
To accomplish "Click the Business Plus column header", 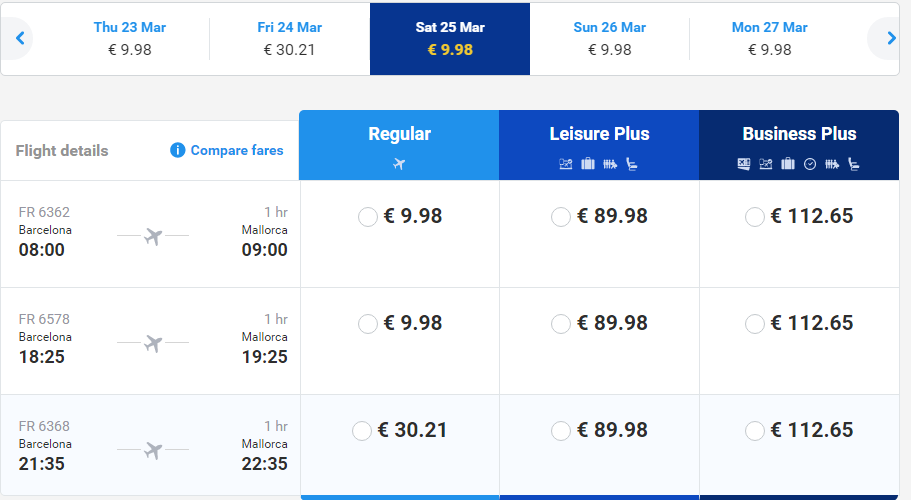I will 799,134.
